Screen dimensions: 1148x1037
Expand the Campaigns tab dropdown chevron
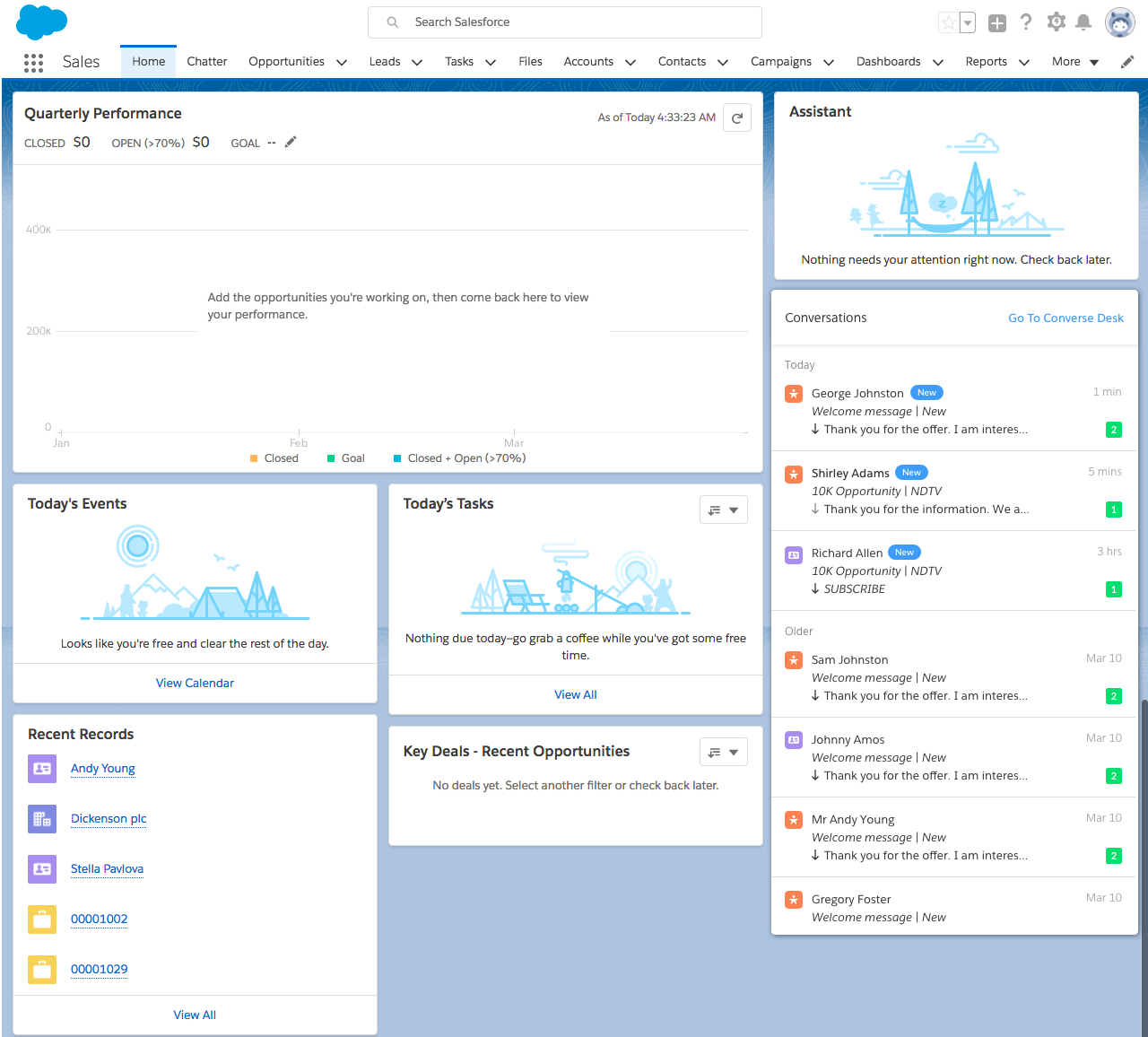829,63
